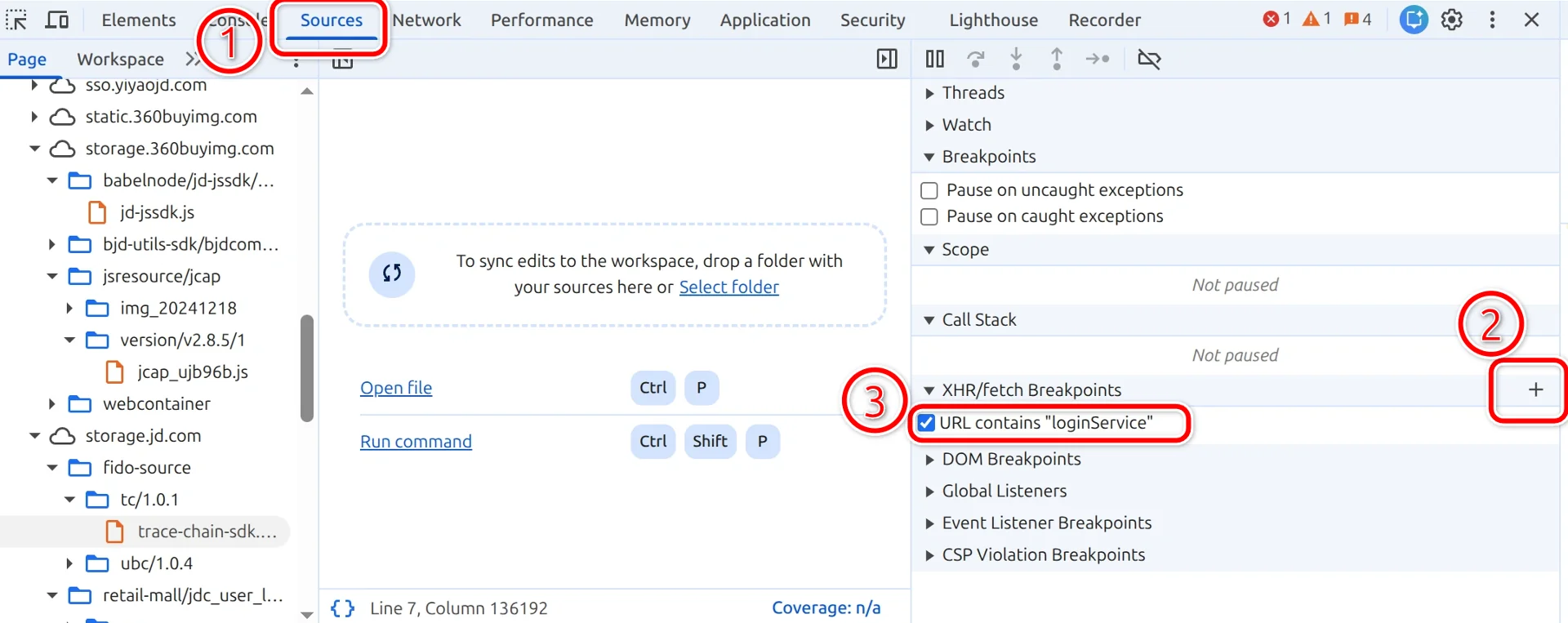Expand the webcontainer folder
The height and width of the screenshot is (623, 1568).
[51, 404]
